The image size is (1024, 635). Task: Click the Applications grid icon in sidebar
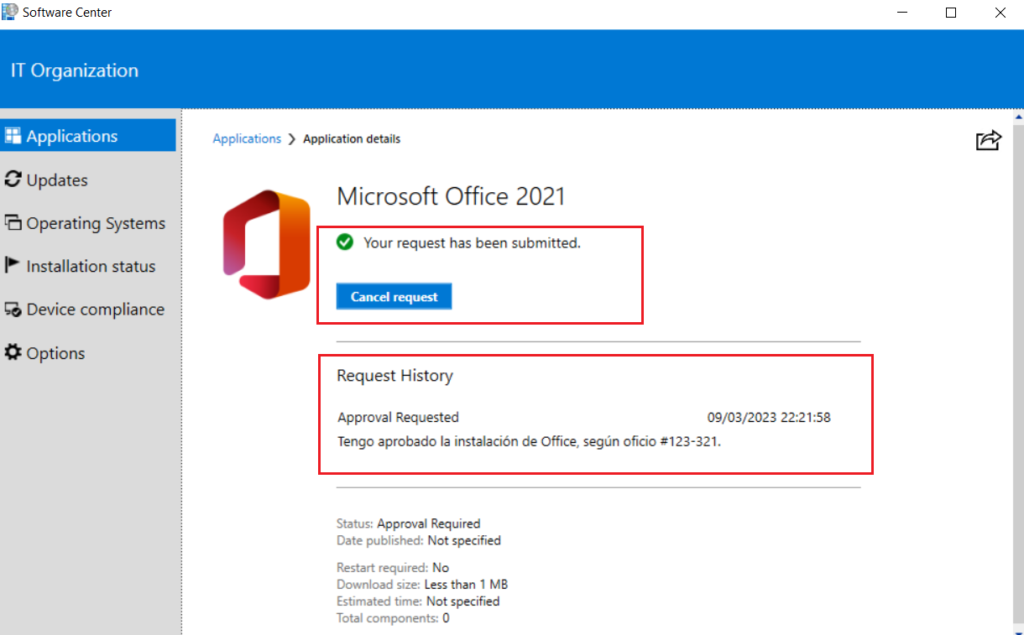(12, 135)
